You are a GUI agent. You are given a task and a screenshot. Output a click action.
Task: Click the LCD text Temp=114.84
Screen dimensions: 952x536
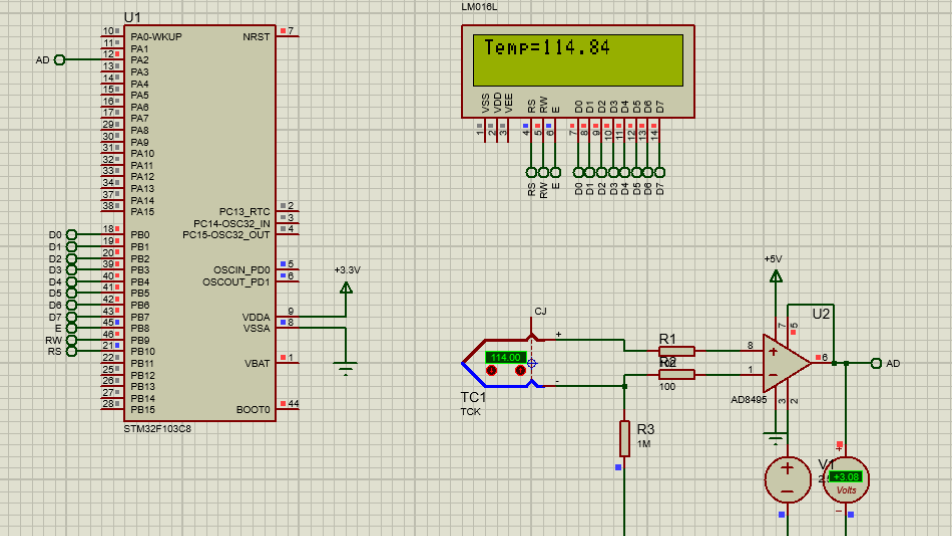[x=546, y=47]
